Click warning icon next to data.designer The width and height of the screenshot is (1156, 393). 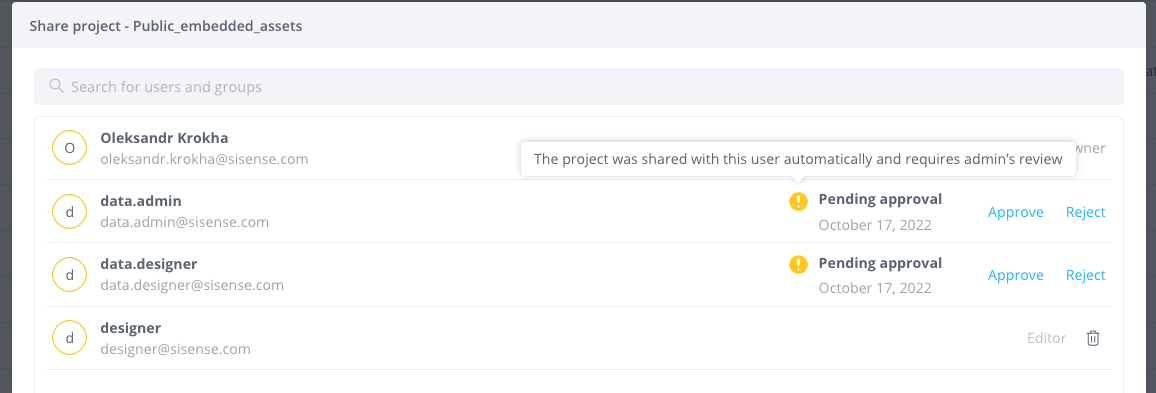click(798, 264)
